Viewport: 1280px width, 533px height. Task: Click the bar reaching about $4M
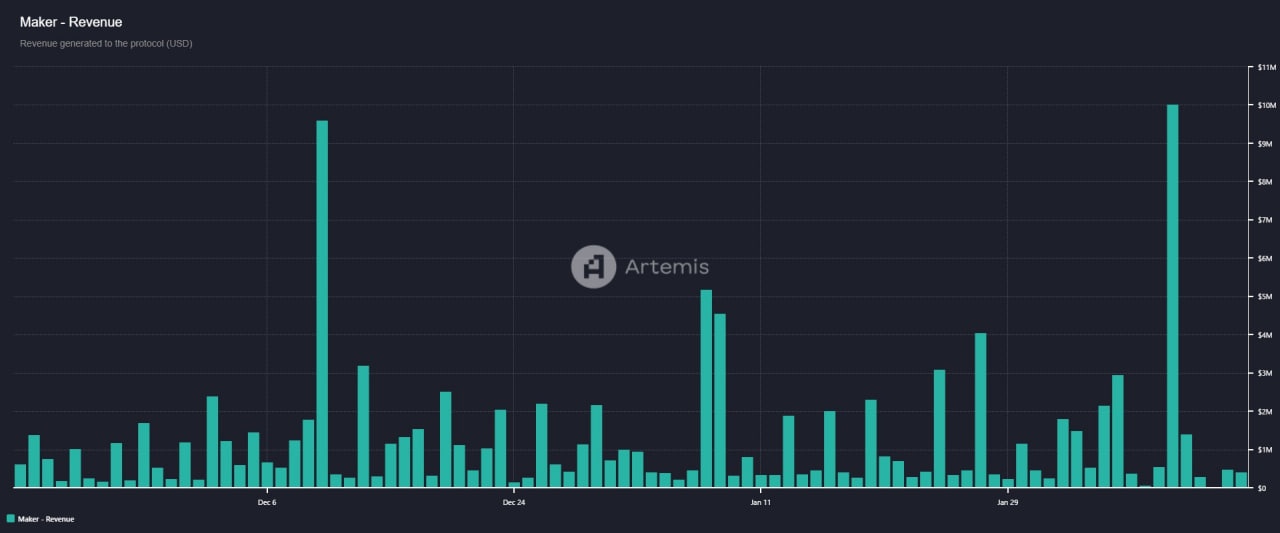point(980,410)
